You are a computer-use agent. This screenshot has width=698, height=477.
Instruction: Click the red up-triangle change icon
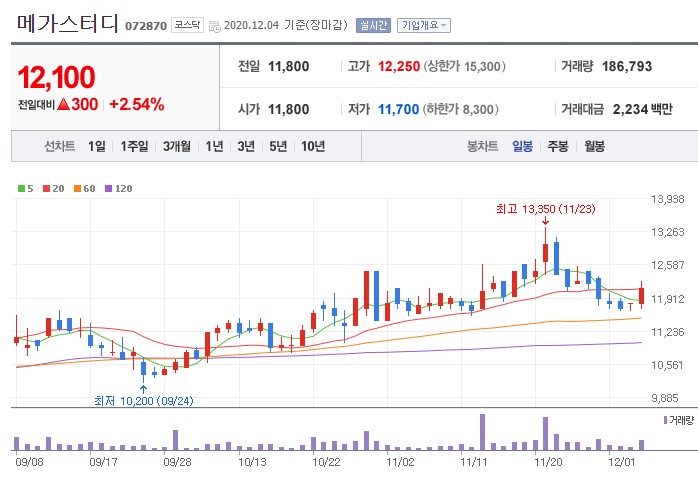pos(64,105)
